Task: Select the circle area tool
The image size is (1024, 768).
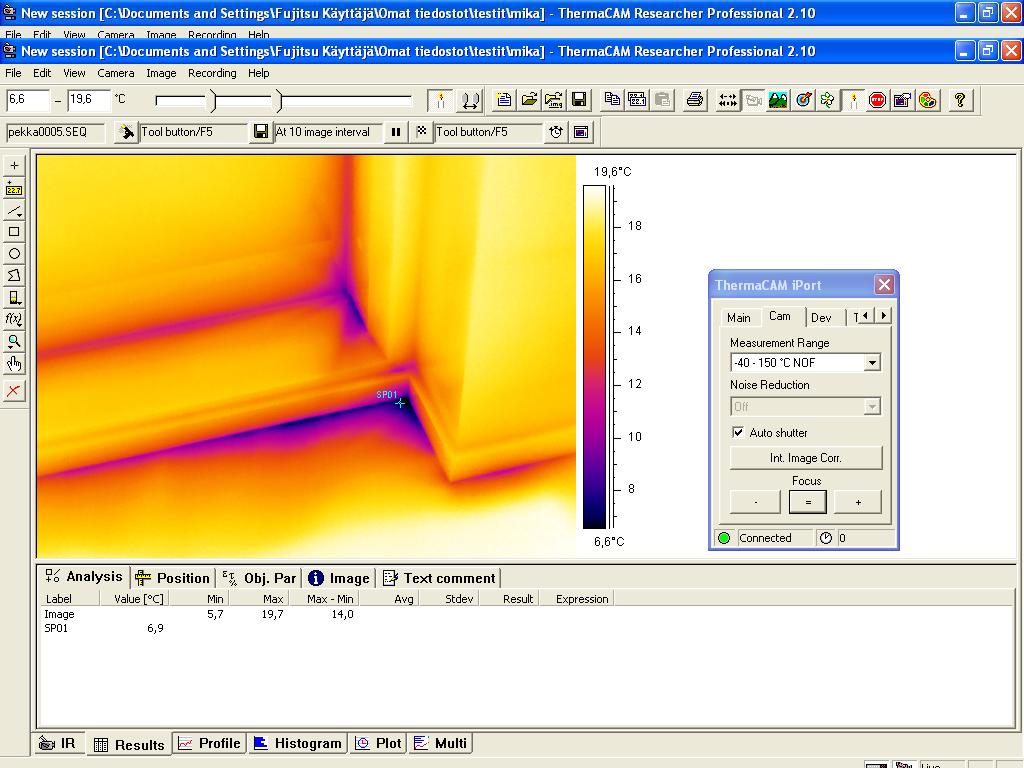Action: point(14,254)
